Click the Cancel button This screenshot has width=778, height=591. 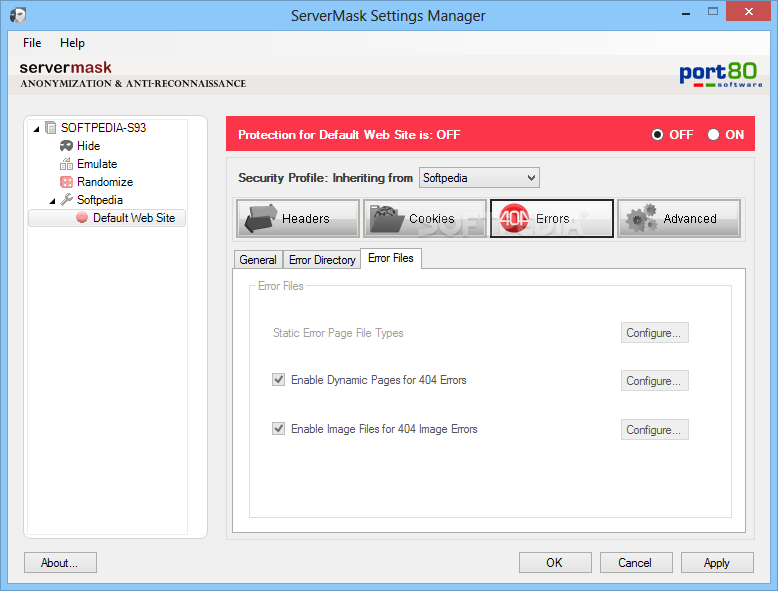(636, 563)
